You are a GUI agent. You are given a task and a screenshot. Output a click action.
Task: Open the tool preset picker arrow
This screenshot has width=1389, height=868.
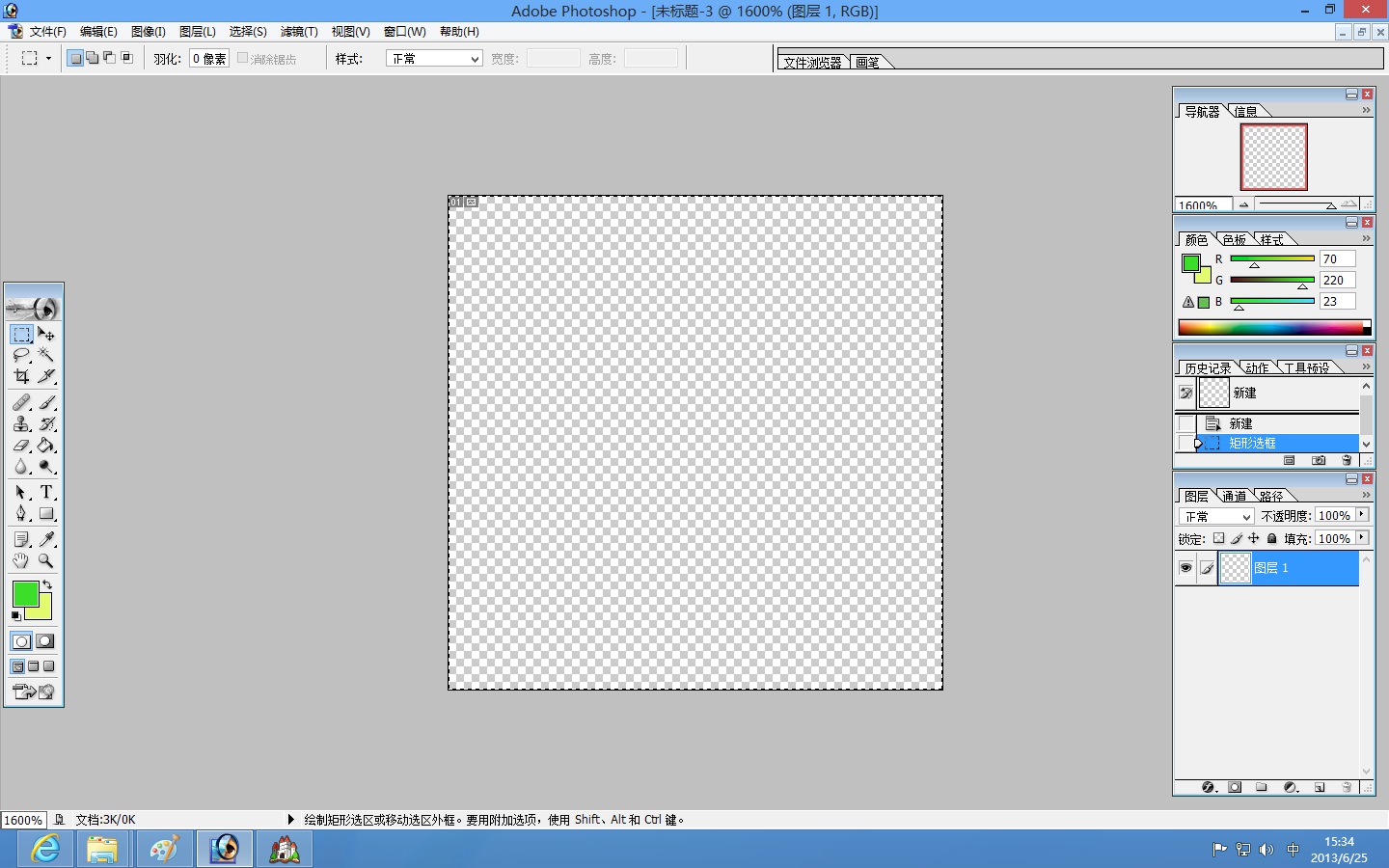pyautogui.click(x=48, y=58)
